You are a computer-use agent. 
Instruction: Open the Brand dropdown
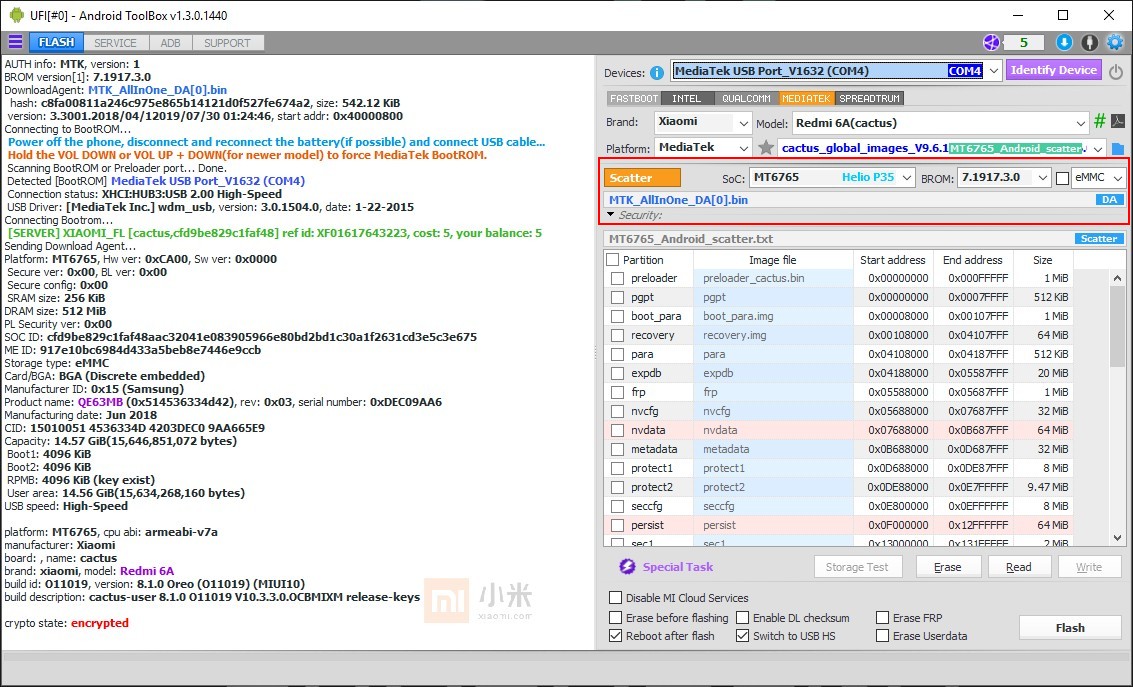(744, 123)
